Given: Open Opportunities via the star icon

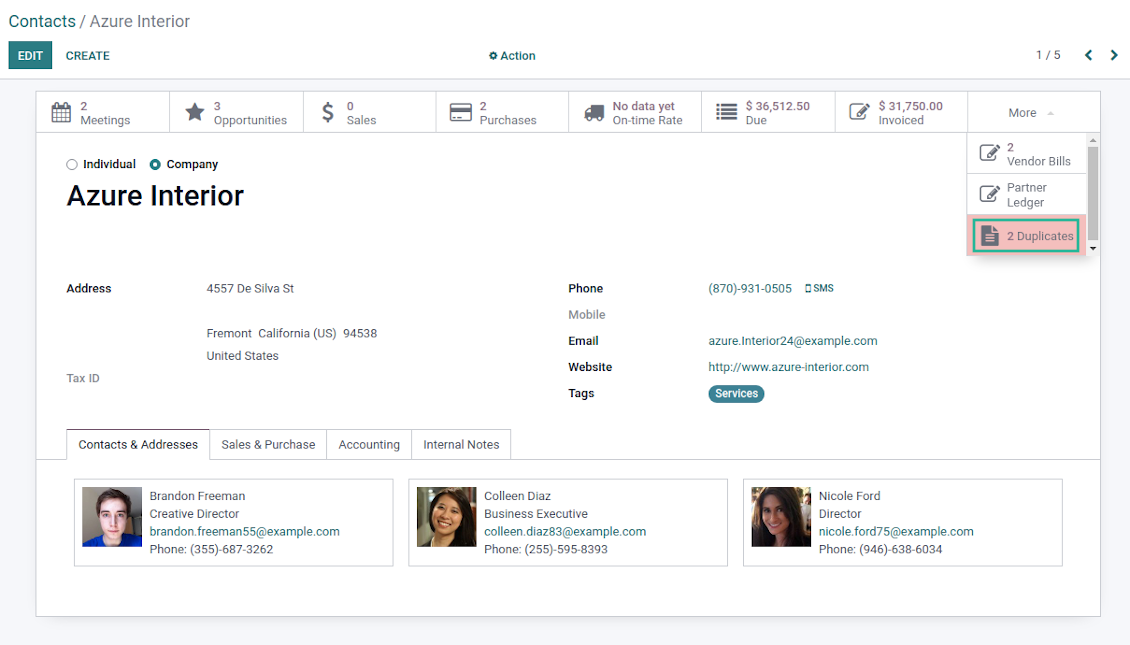Looking at the screenshot, I should pos(195,113).
